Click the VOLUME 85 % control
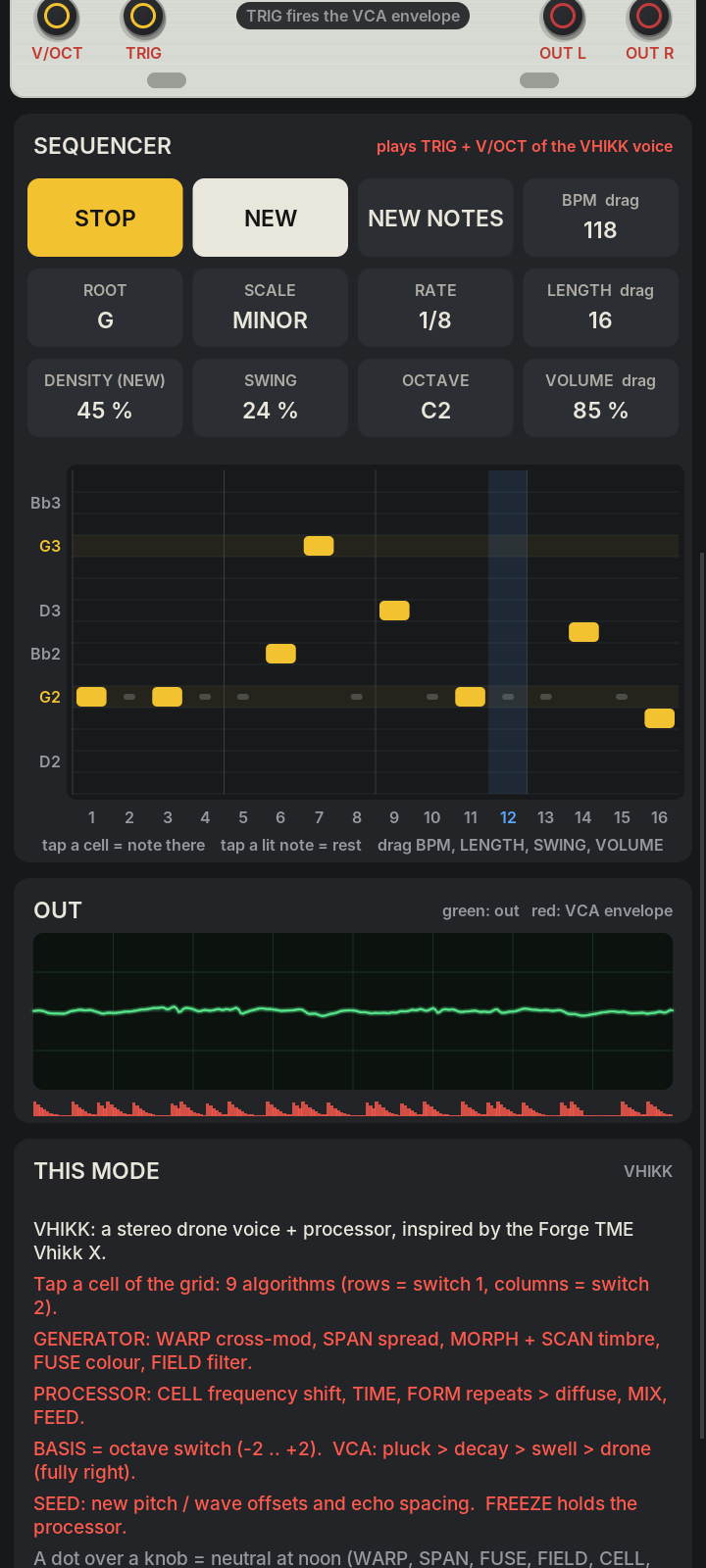706x1568 pixels. coord(601,398)
